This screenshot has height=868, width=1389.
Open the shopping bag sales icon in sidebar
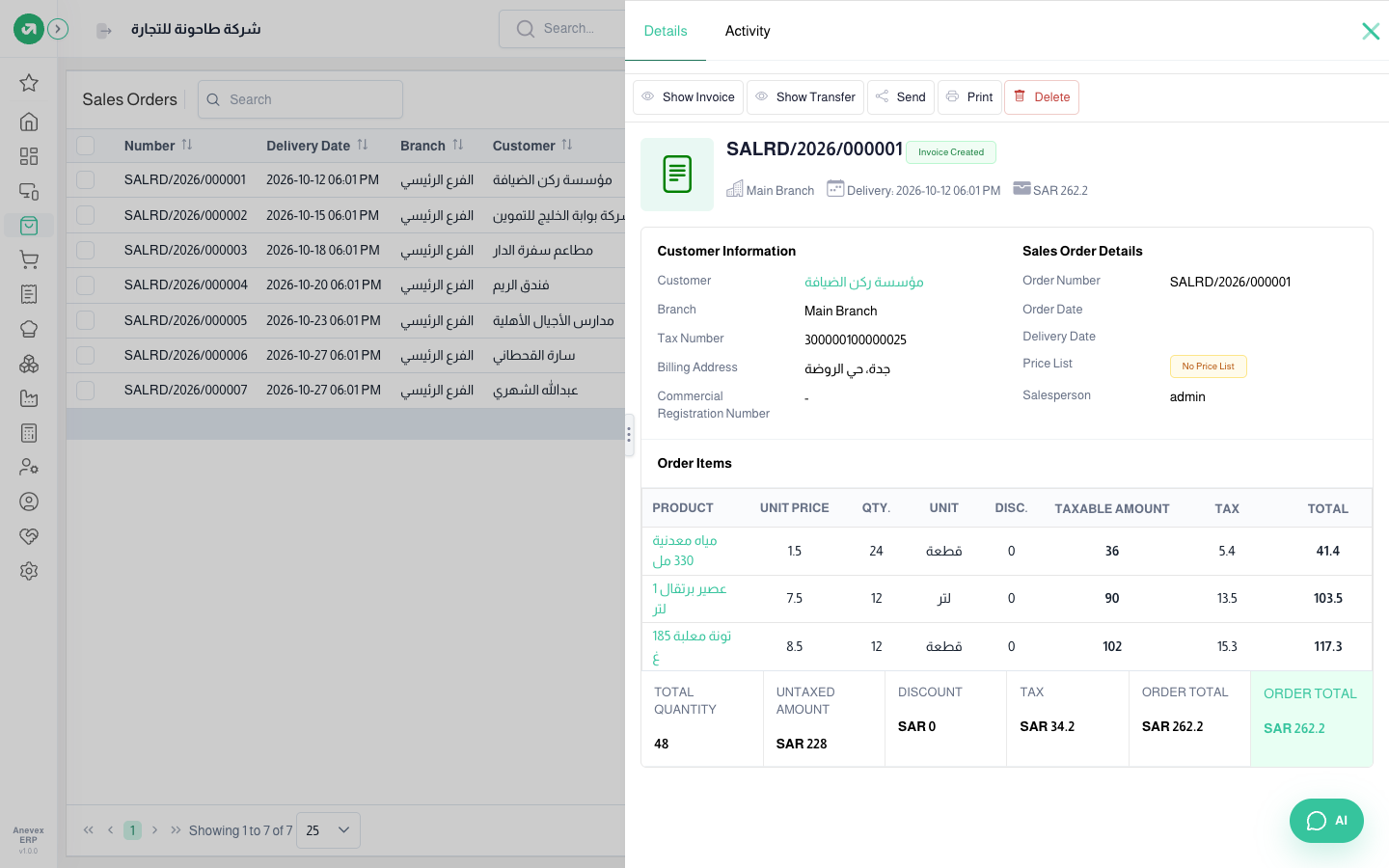tap(29, 225)
